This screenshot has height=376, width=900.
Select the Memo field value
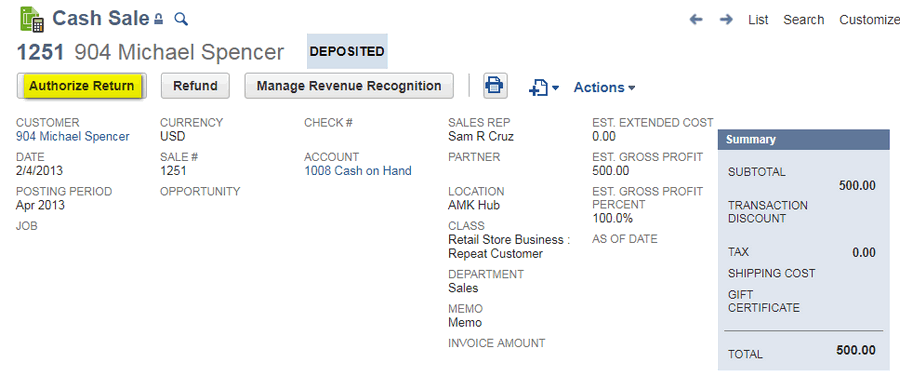pos(465,323)
